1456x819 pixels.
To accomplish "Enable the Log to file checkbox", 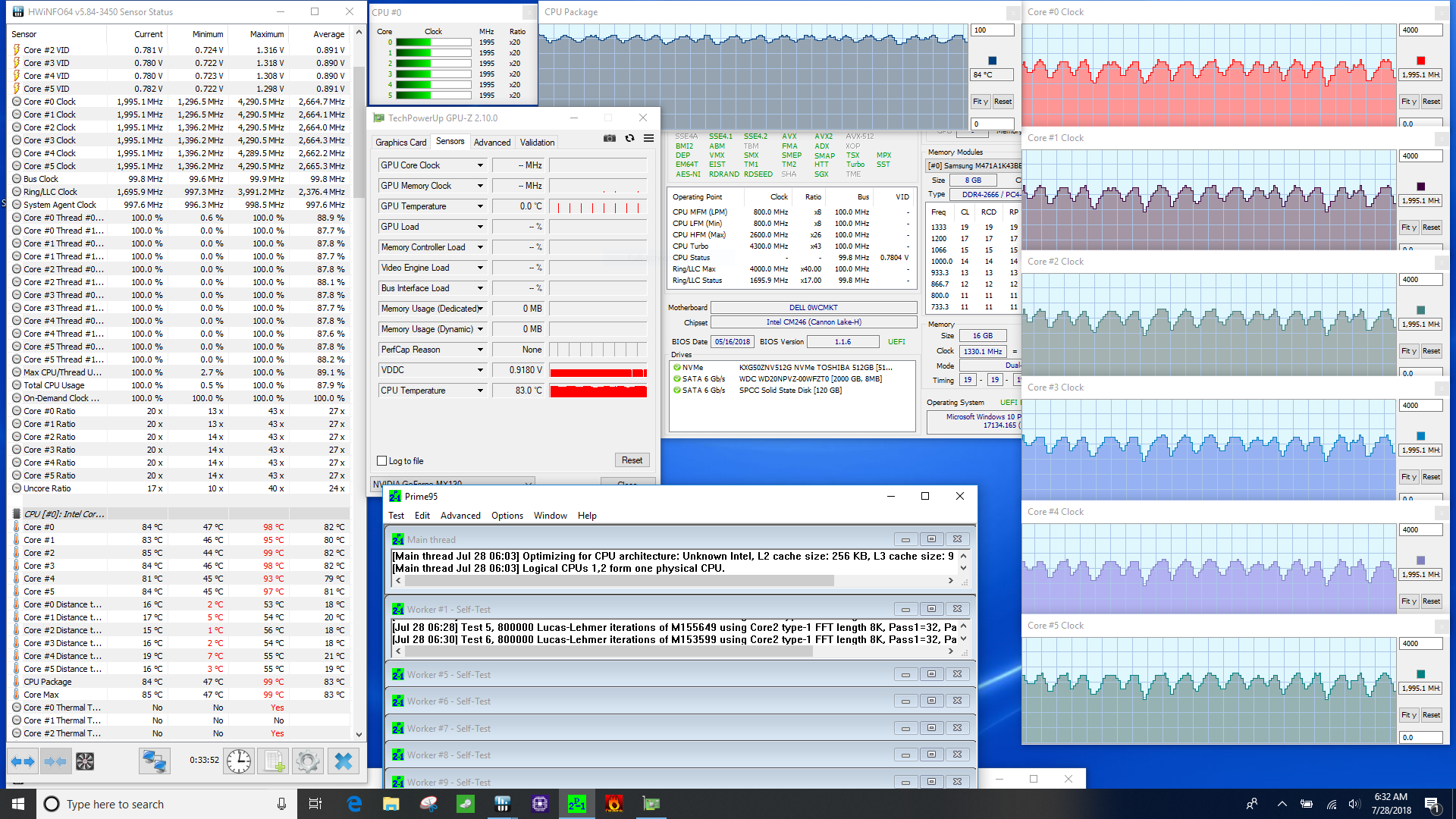I will 382,461.
